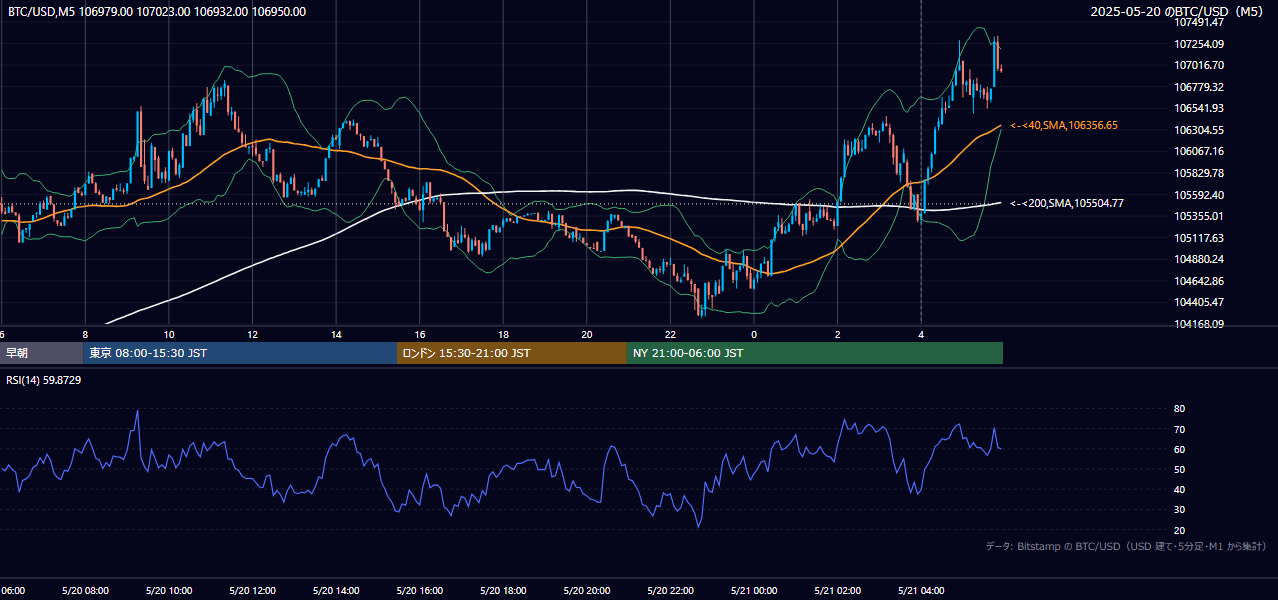Click the 5/20 10:00 time label
Screen dimensions: 1278x600
pyautogui.click(x=169, y=591)
